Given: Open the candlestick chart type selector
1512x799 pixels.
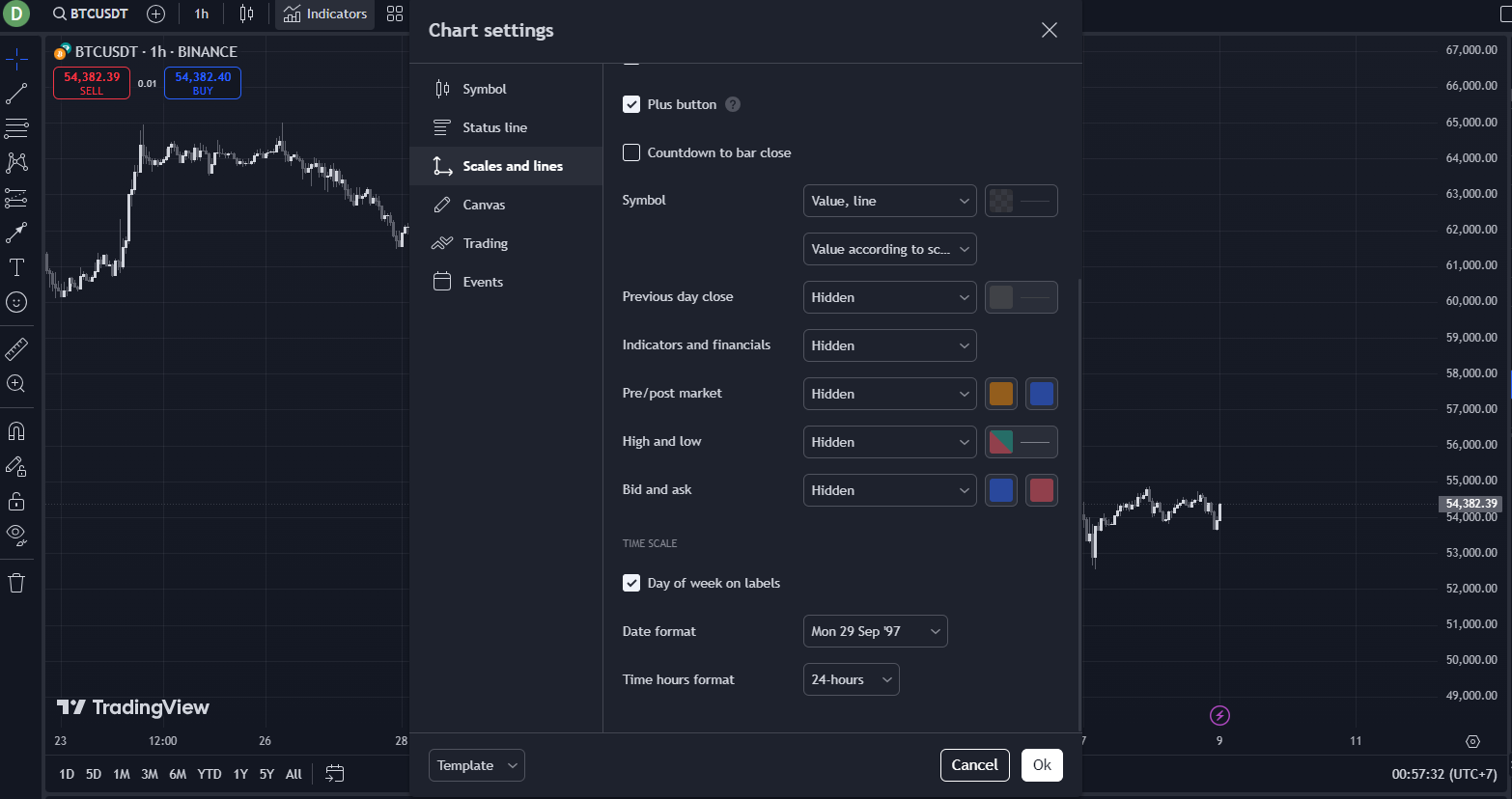Looking at the screenshot, I should 246,14.
